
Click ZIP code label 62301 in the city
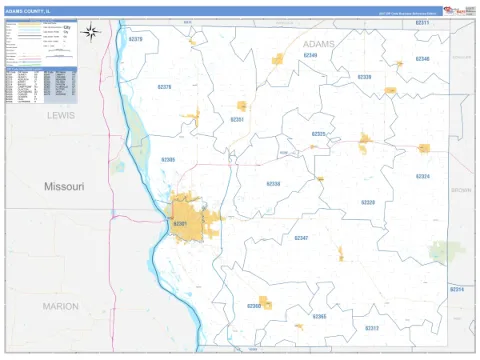coord(180,224)
